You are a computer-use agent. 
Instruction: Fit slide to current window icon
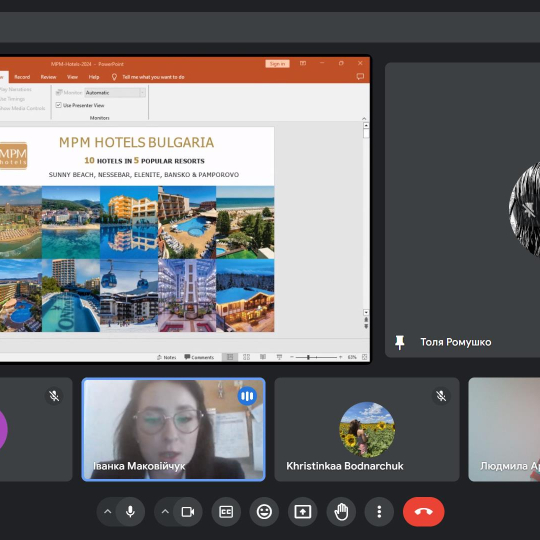(364, 357)
